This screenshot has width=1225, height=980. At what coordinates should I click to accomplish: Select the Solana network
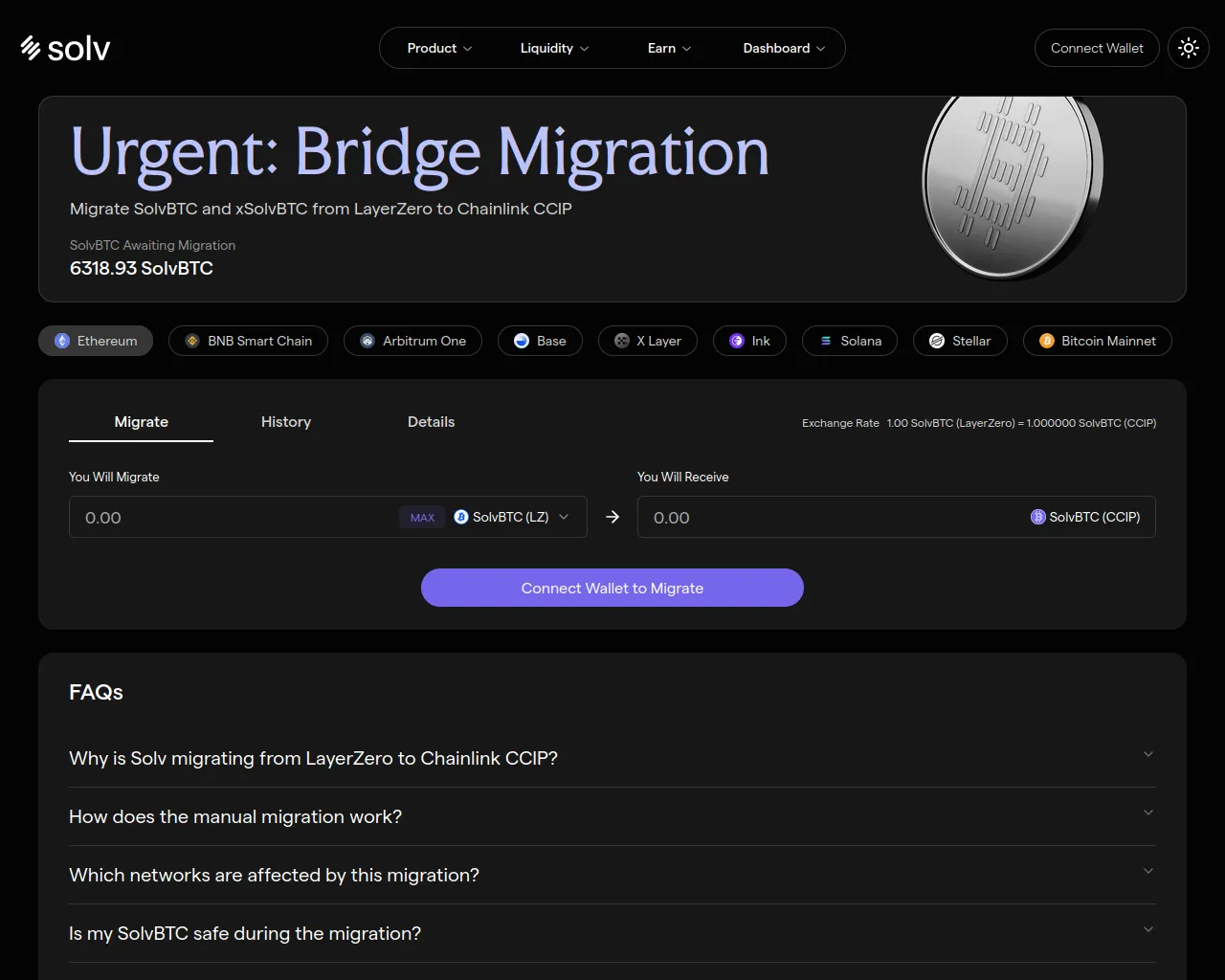click(x=850, y=341)
